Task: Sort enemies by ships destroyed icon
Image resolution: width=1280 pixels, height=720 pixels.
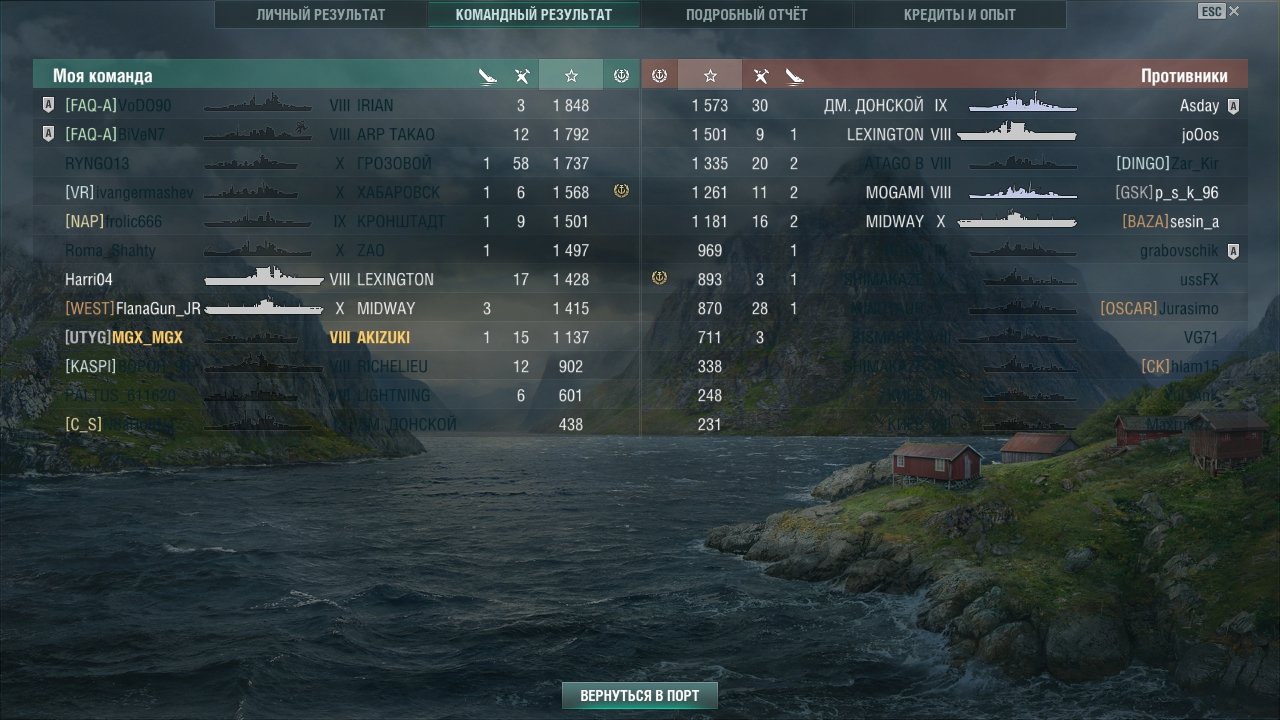Action: coord(794,75)
